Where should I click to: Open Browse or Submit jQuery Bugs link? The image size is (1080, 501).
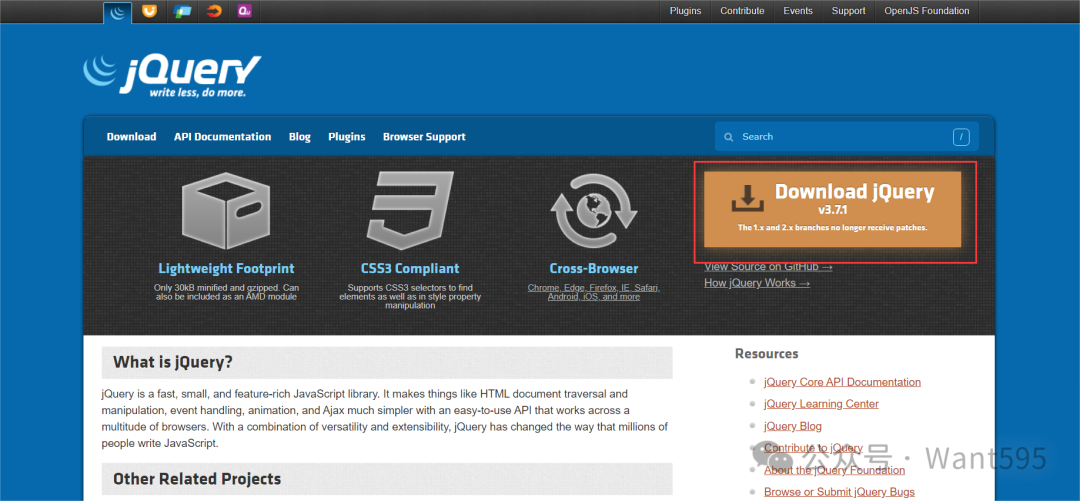click(839, 492)
